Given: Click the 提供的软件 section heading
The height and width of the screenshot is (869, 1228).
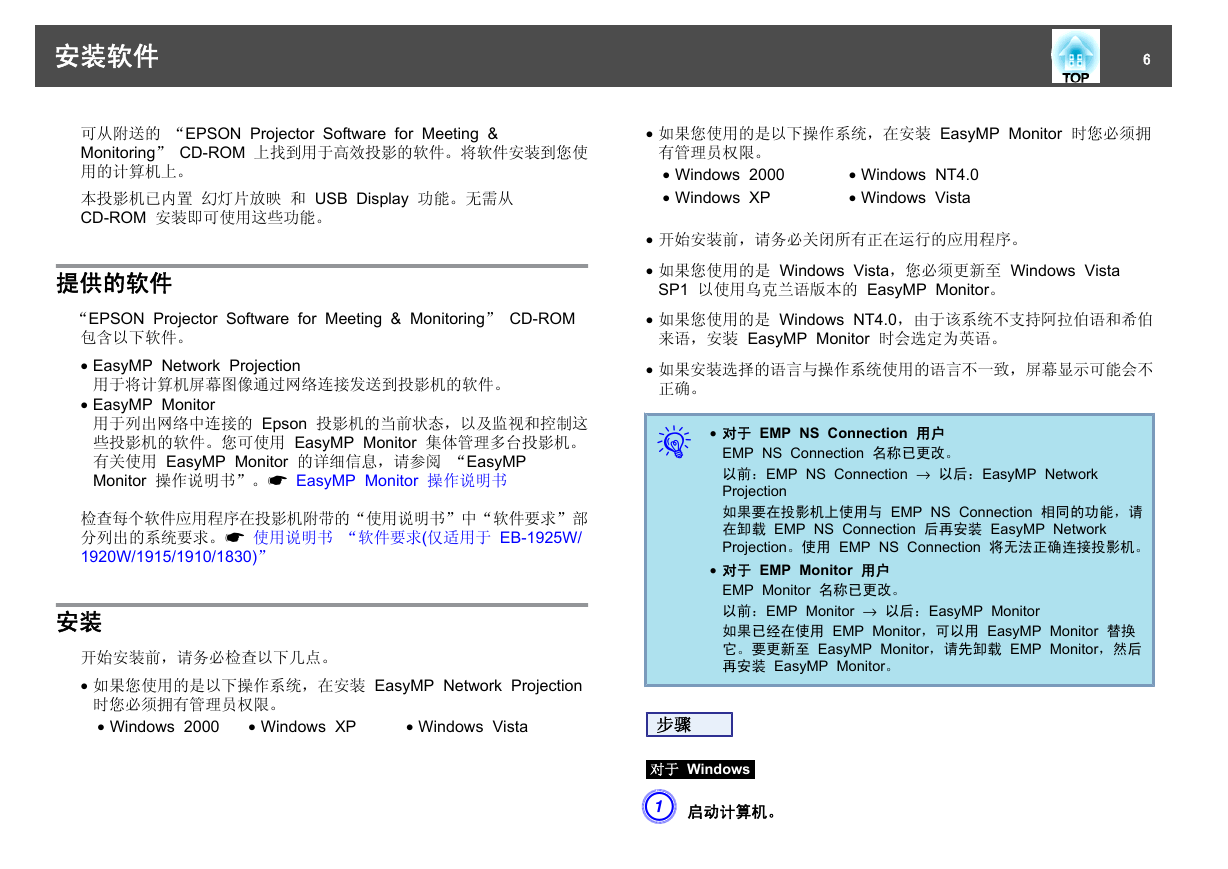Looking at the screenshot, I should (114, 283).
